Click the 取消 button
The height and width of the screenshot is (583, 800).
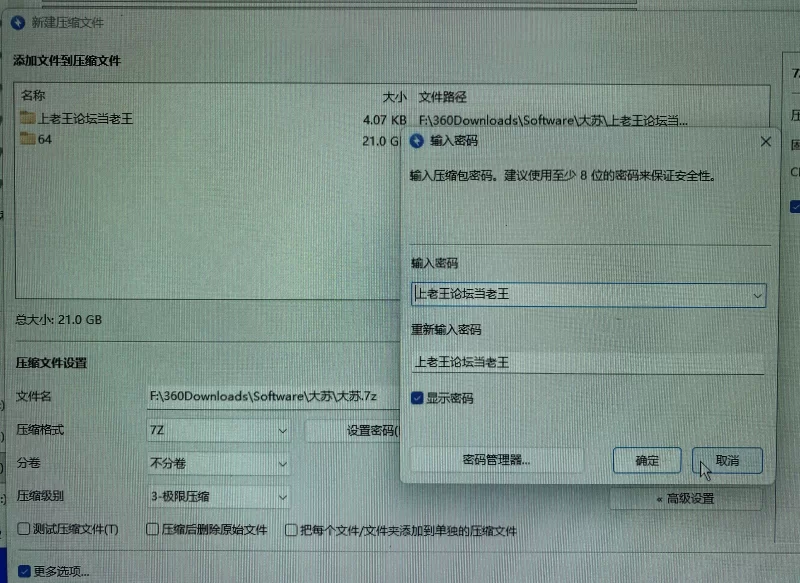(727, 460)
